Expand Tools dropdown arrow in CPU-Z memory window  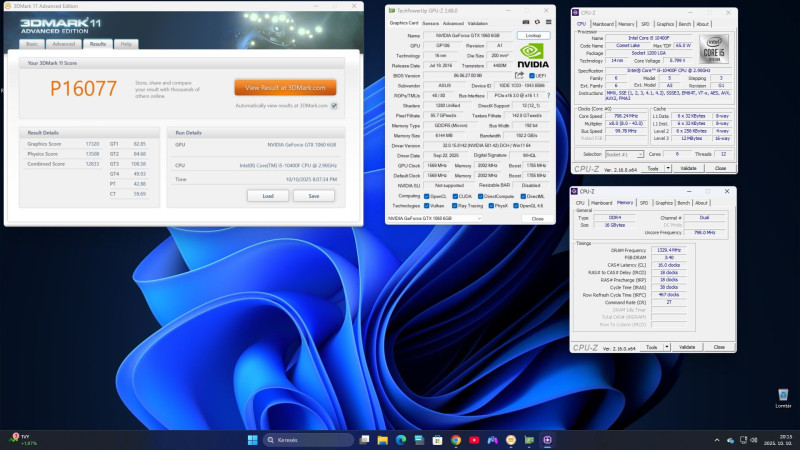coord(665,347)
